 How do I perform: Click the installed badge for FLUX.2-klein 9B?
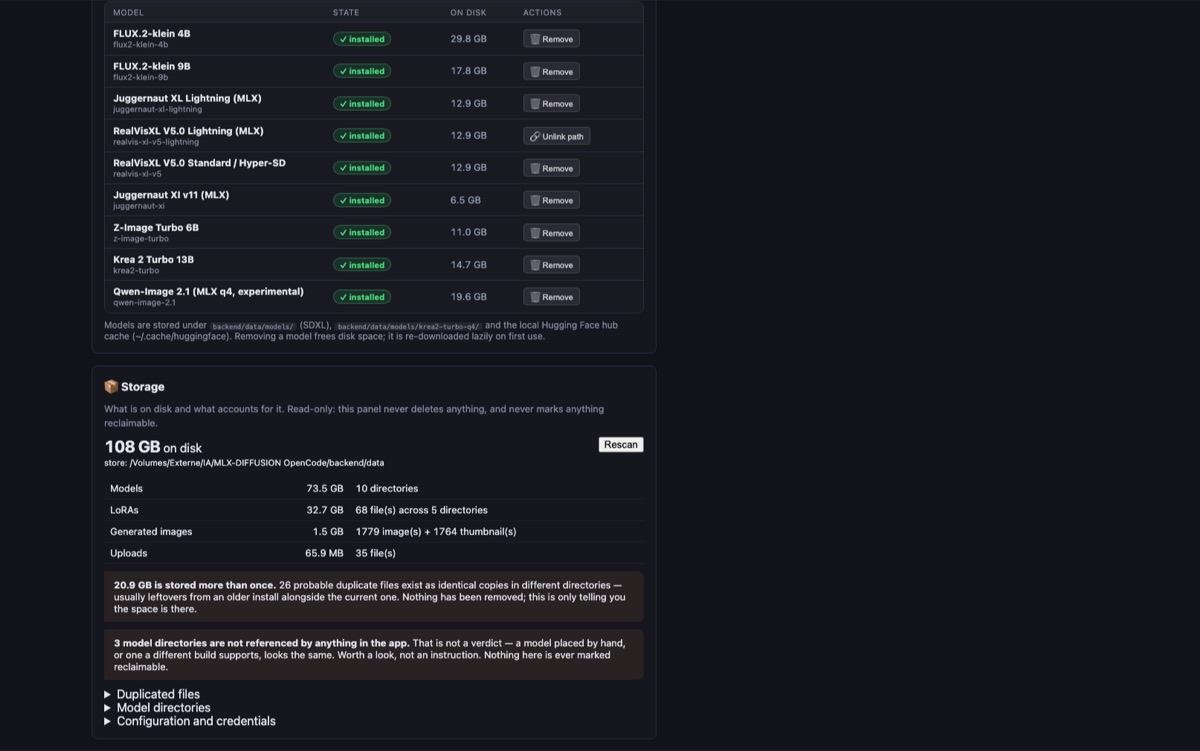click(362, 71)
